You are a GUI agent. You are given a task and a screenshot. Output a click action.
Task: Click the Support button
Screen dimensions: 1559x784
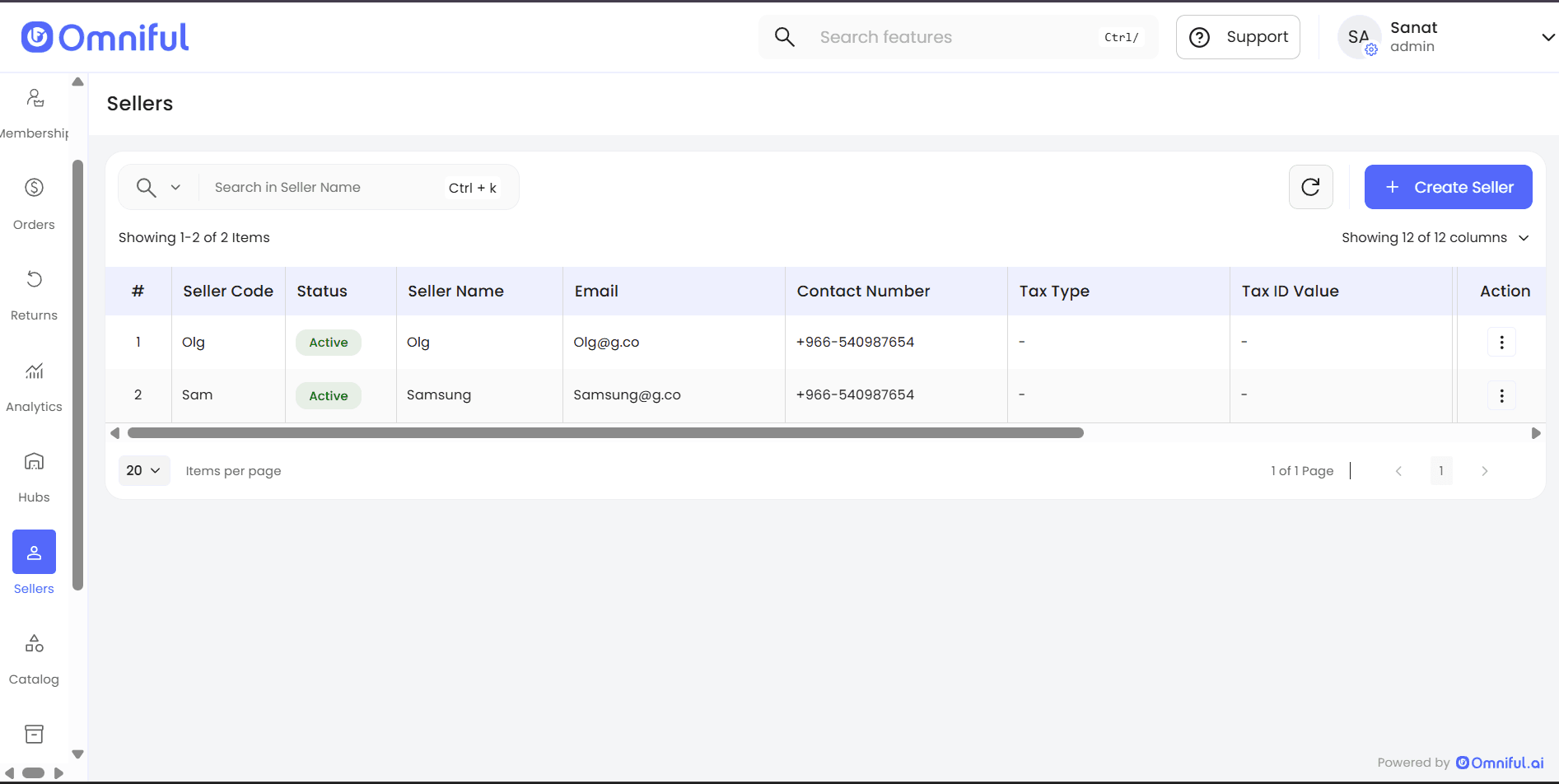pyautogui.click(x=1238, y=37)
